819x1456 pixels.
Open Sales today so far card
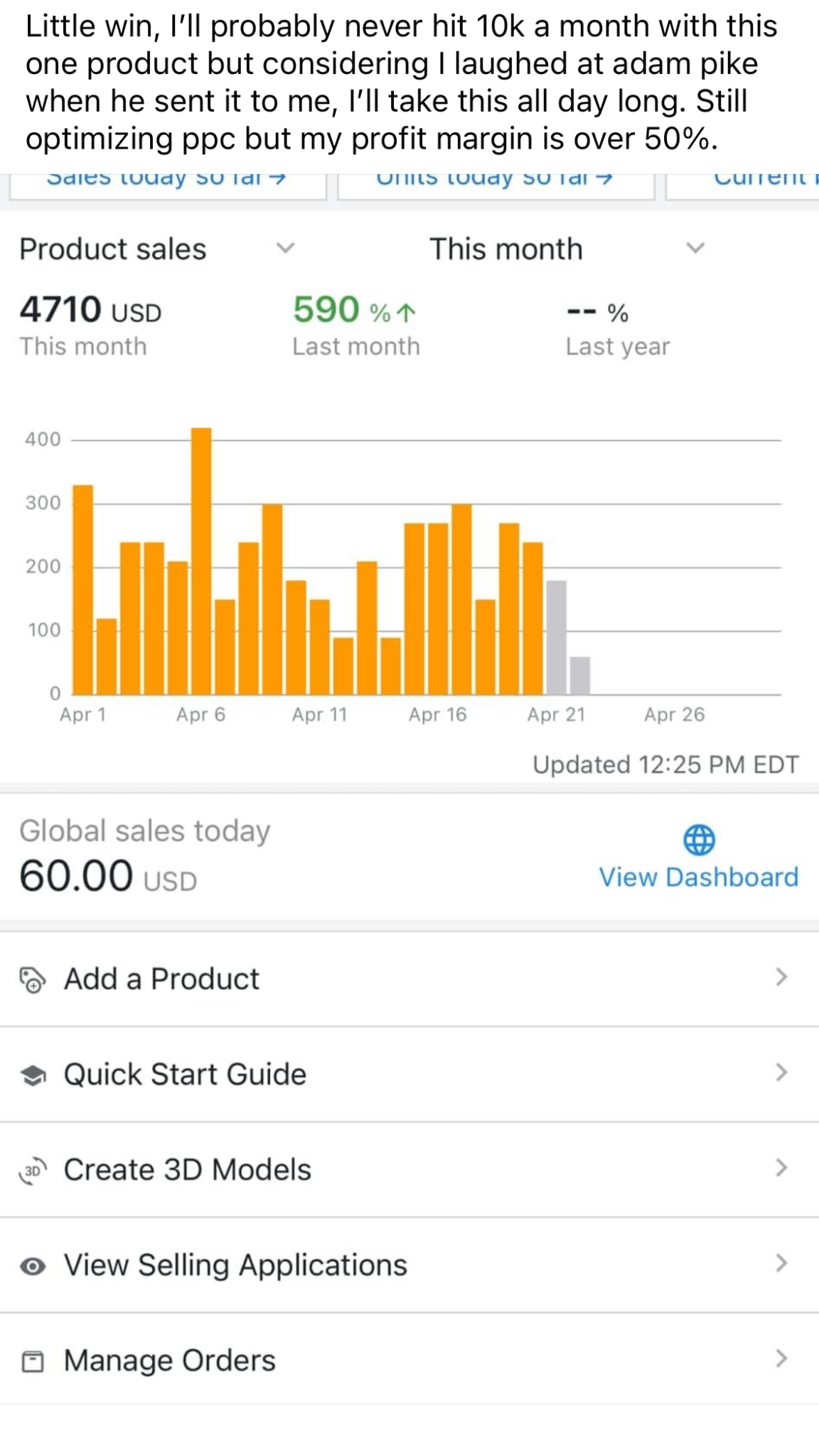click(167, 182)
